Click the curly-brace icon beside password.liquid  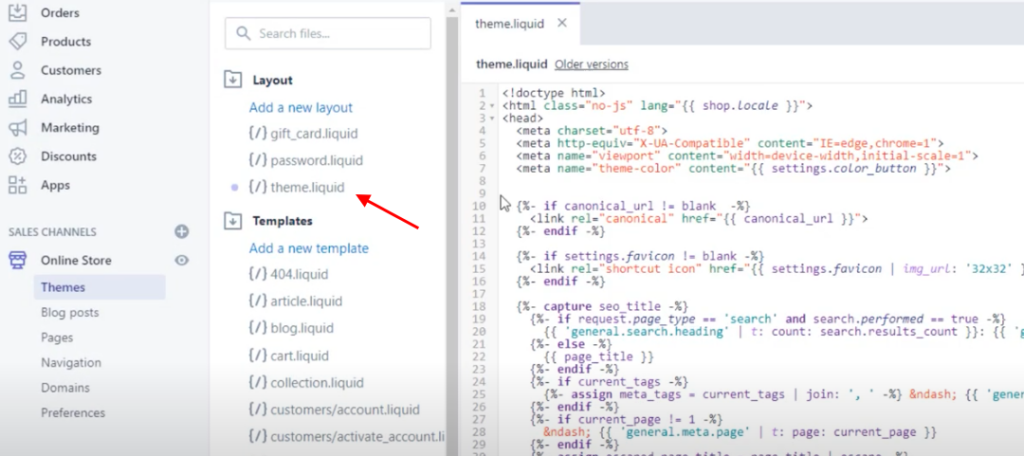[x=258, y=160]
